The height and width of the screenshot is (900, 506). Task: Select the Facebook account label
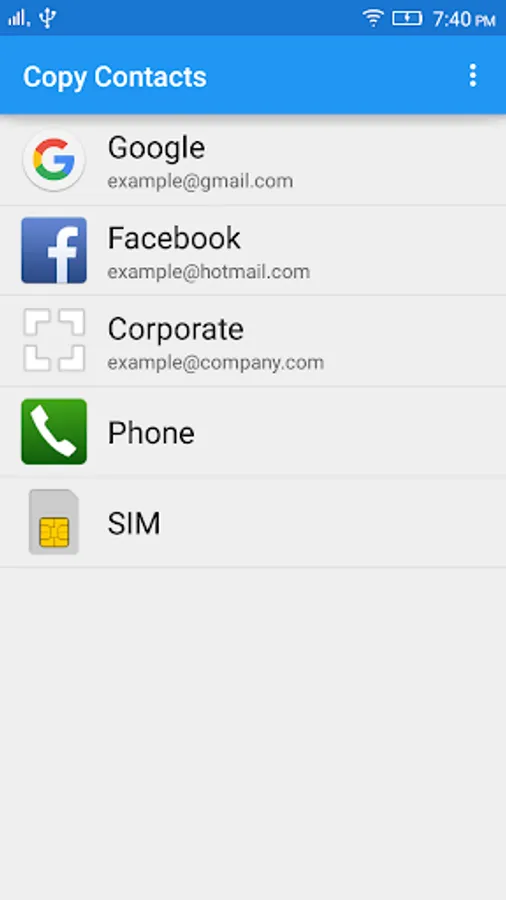(174, 238)
